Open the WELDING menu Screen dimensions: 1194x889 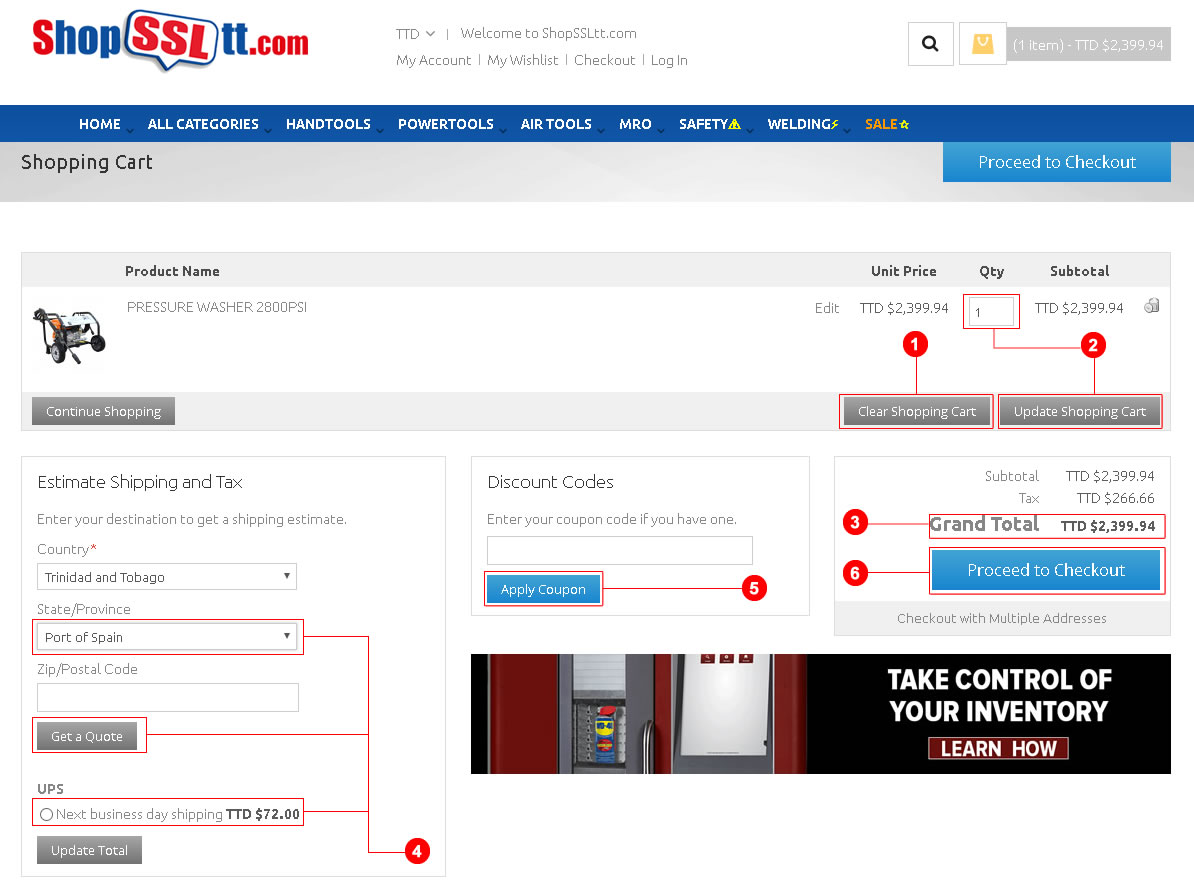tap(802, 124)
